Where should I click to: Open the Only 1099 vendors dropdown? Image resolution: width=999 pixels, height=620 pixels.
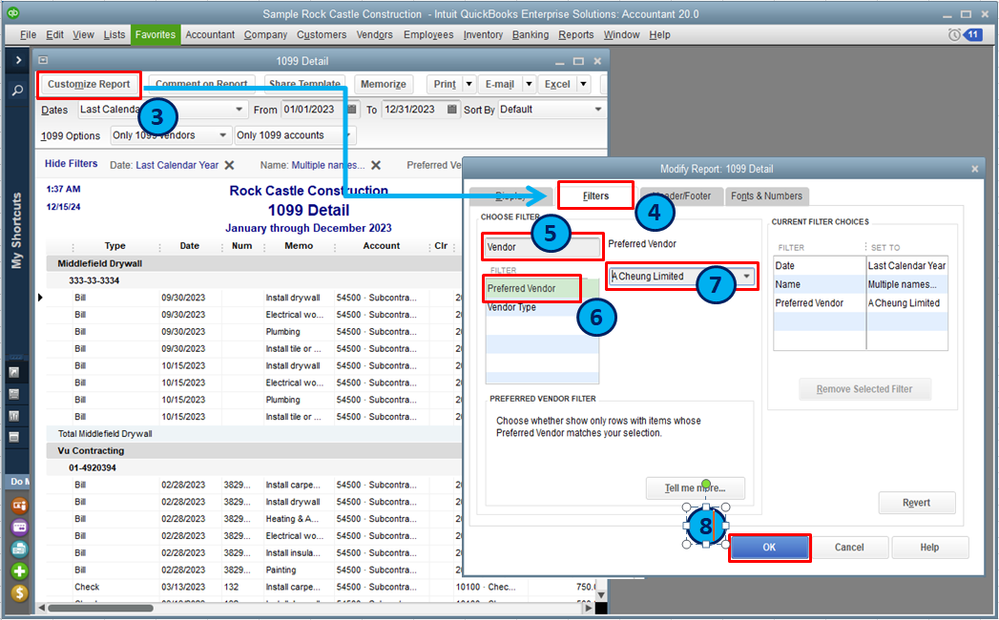(222, 135)
